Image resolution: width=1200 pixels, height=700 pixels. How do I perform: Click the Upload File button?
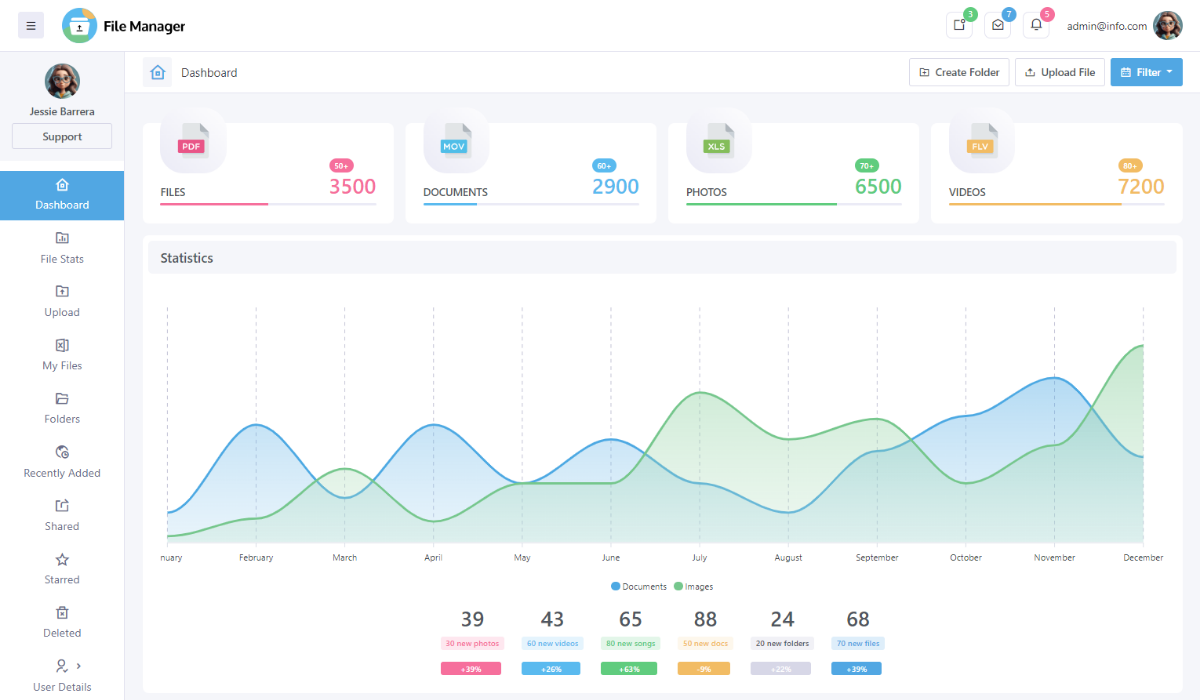coord(1059,72)
